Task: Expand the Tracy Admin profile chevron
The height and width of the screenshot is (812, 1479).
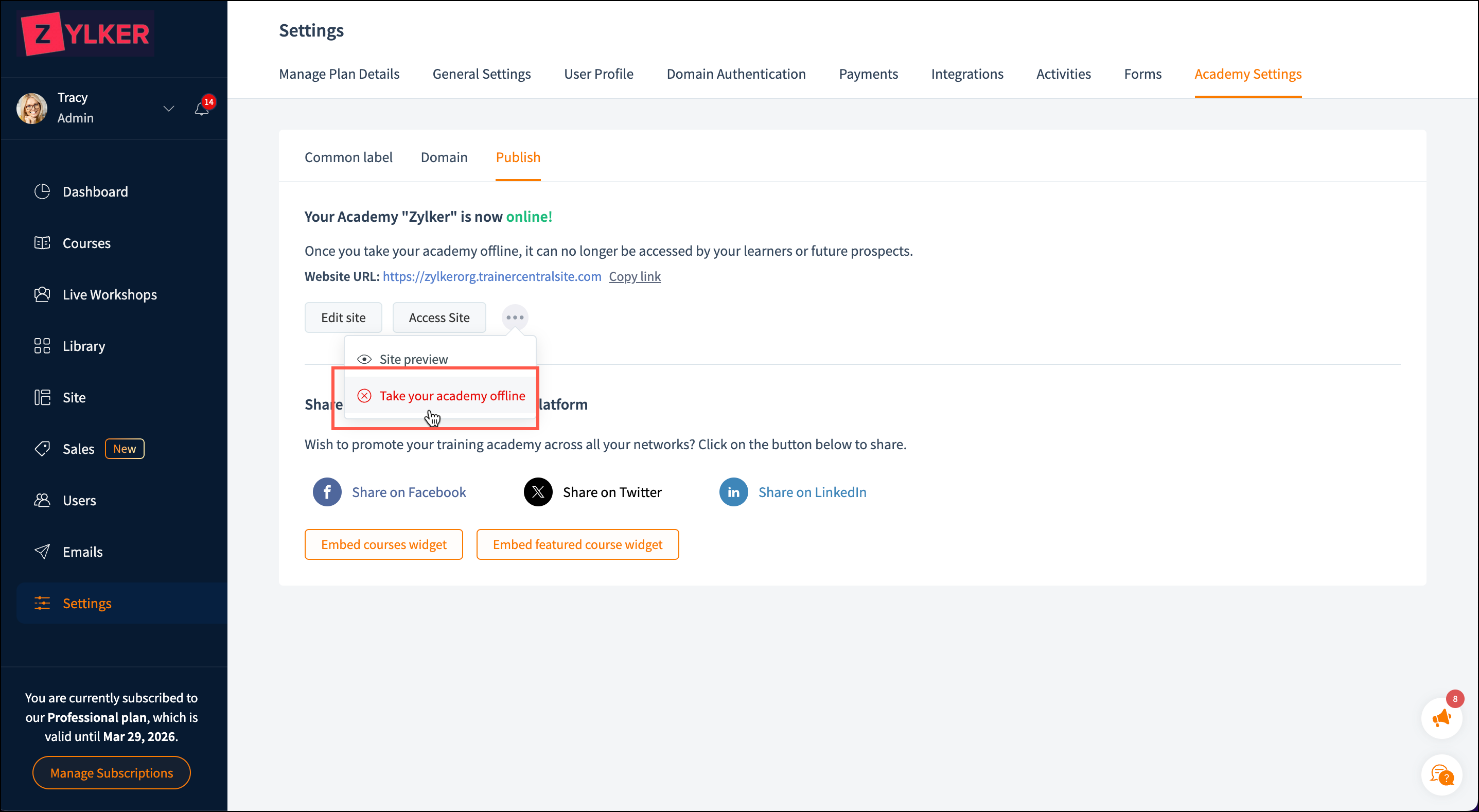Action: [168, 109]
